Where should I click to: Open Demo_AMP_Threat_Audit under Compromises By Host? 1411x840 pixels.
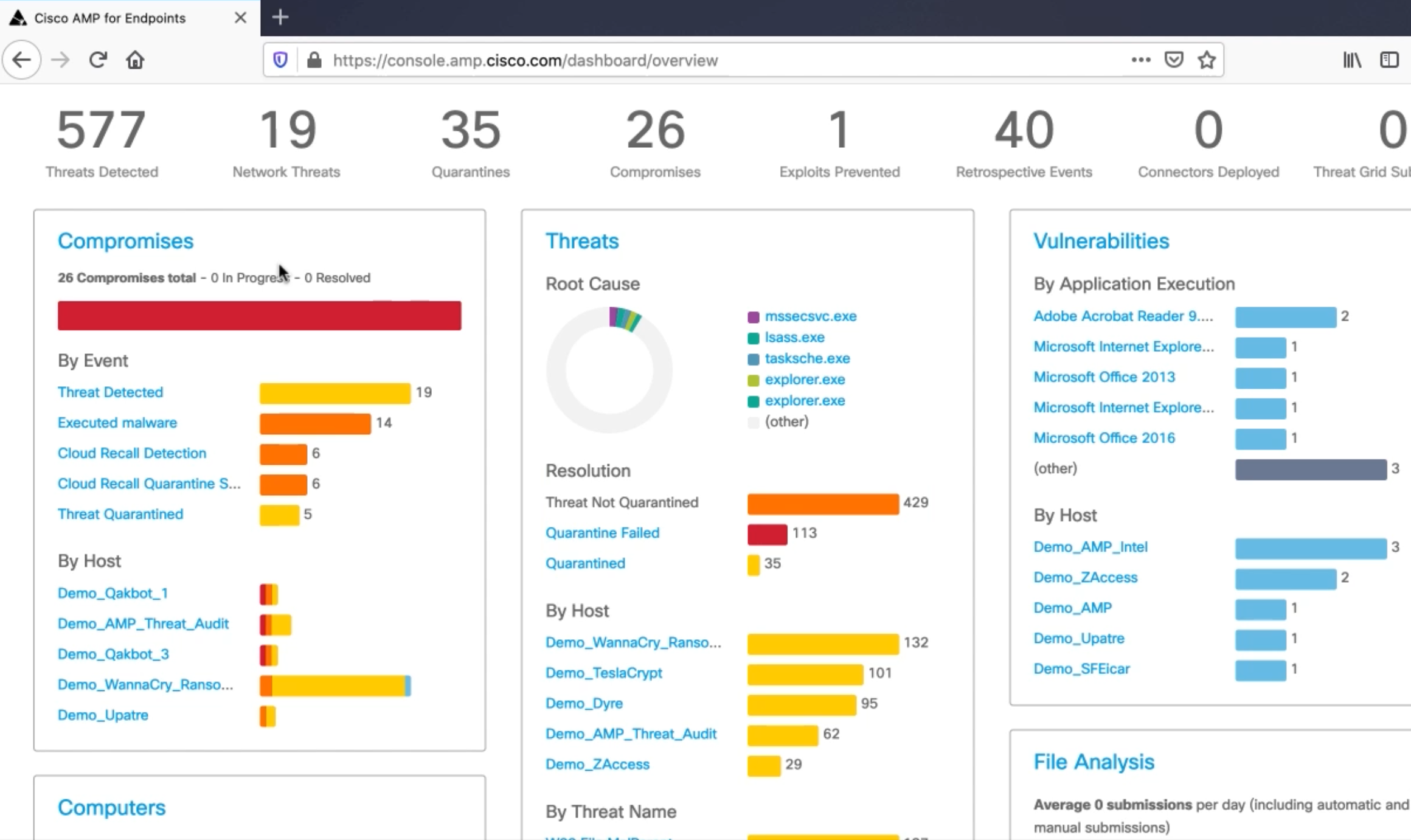(x=143, y=623)
